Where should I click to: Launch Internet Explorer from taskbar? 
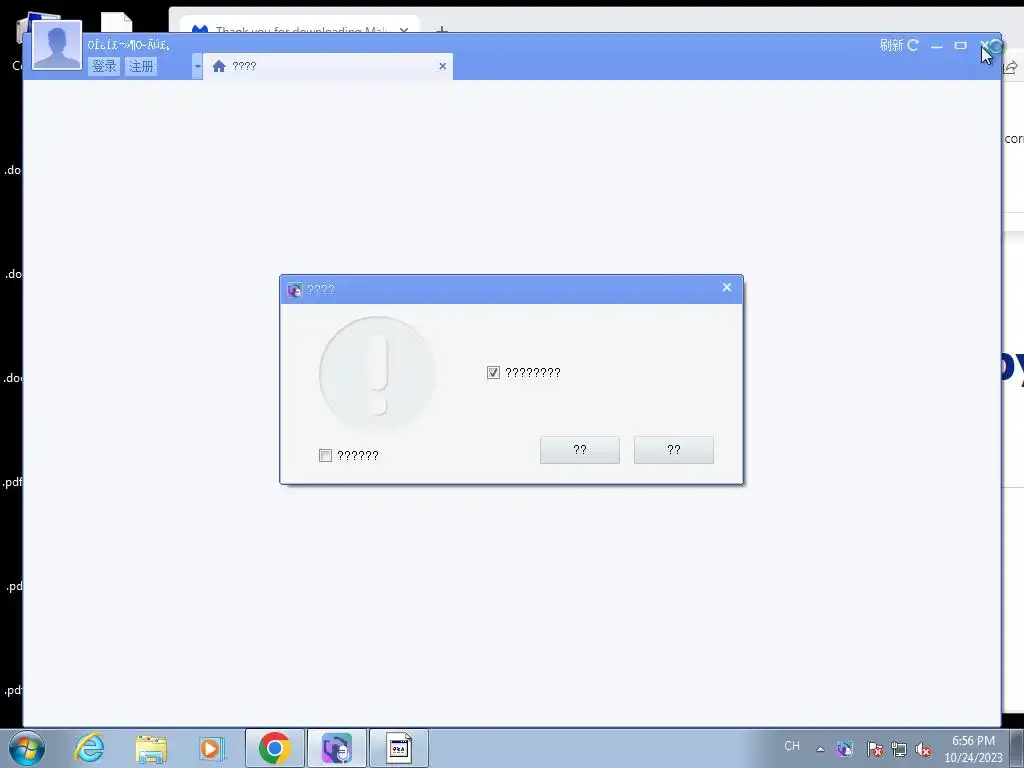click(89, 748)
